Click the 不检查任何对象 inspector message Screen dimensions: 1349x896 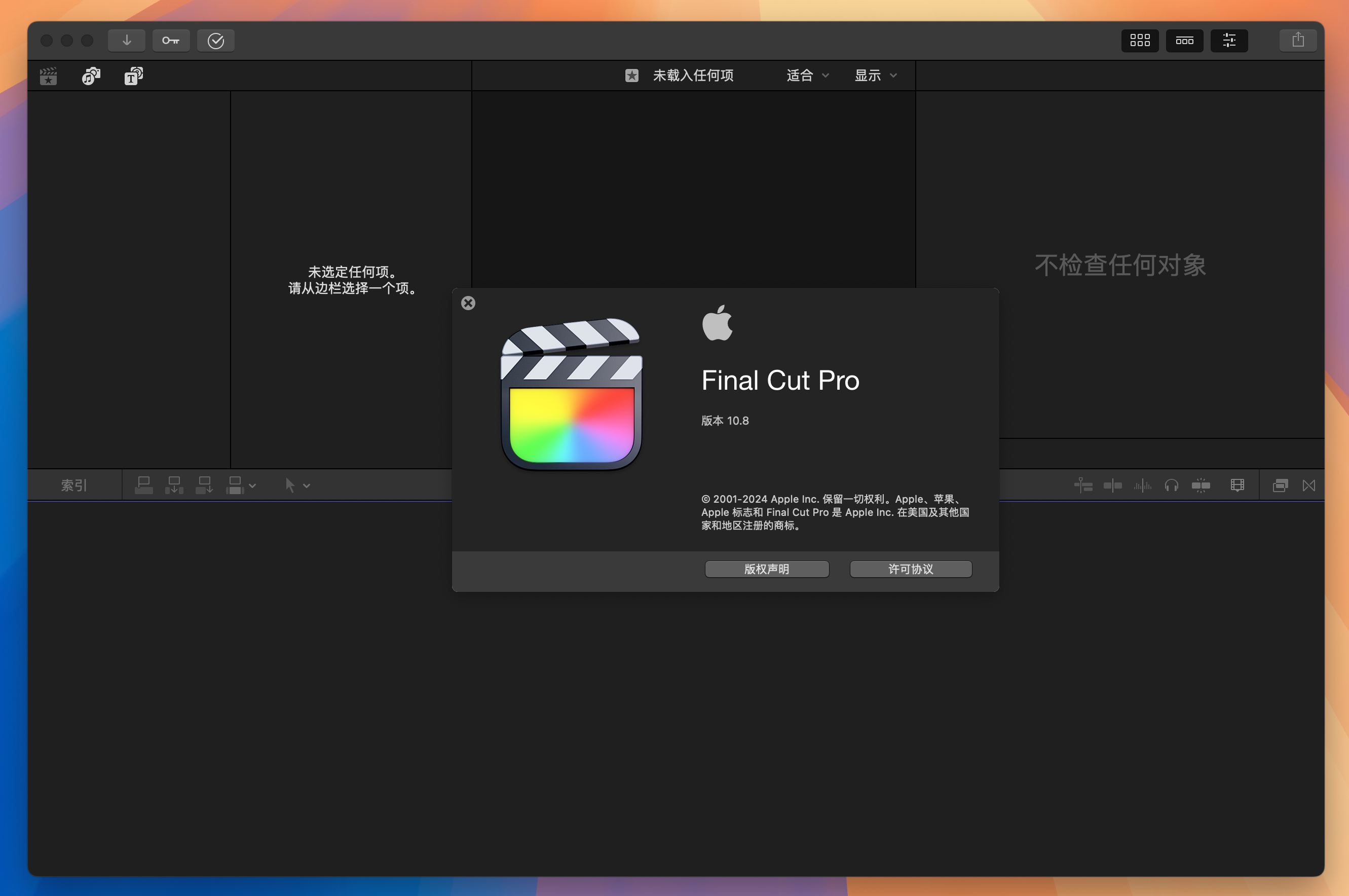point(1120,265)
